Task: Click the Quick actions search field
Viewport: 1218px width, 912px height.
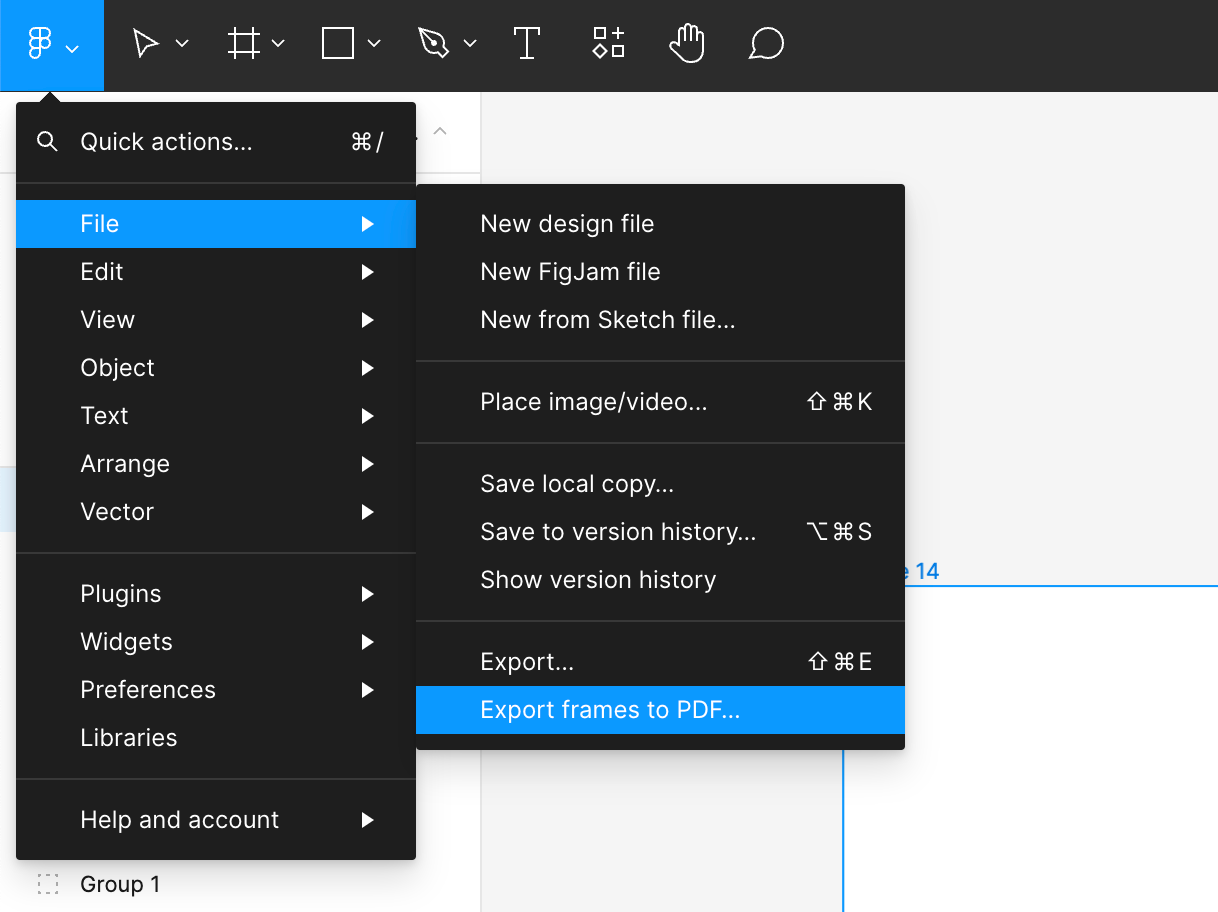Action: click(166, 142)
